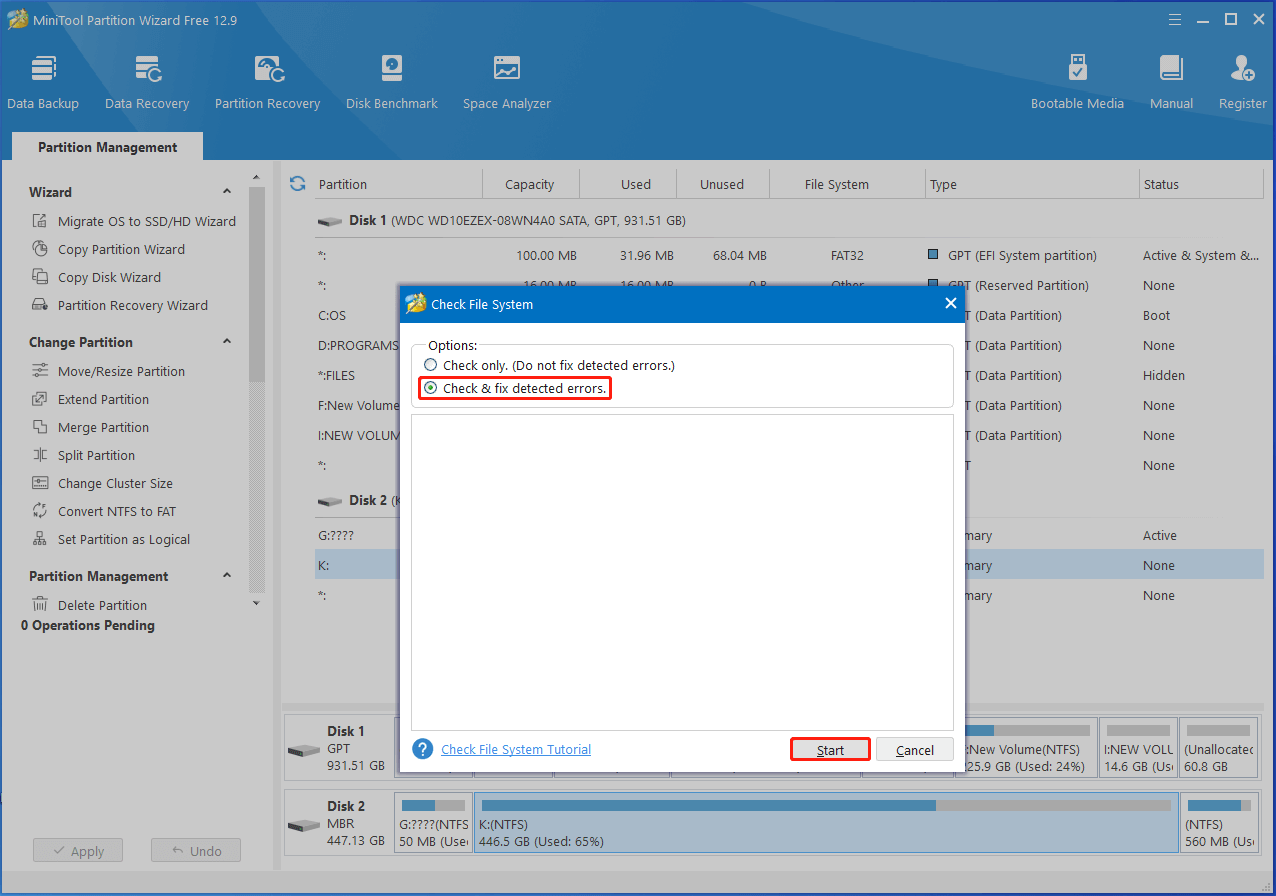The width and height of the screenshot is (1276, 896).
Task: Click inside the check results output area
Action: [682, 572]
